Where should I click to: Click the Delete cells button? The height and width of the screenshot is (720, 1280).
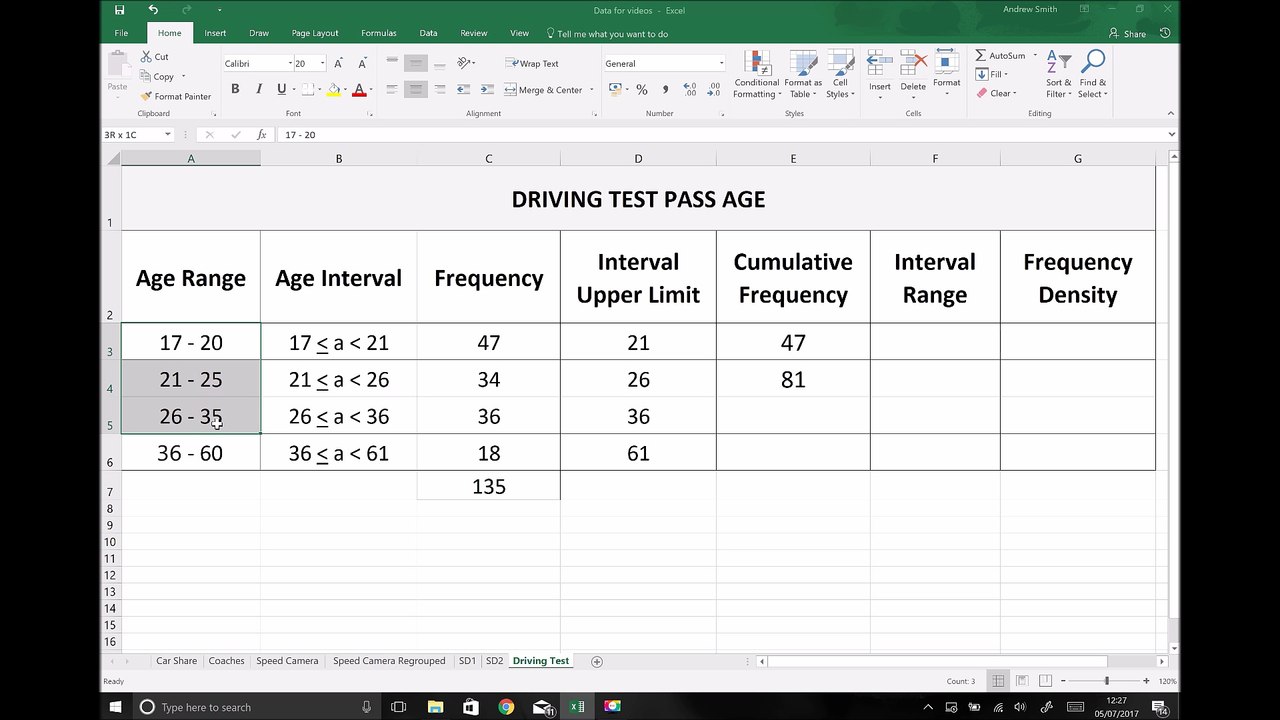point(913,74)
